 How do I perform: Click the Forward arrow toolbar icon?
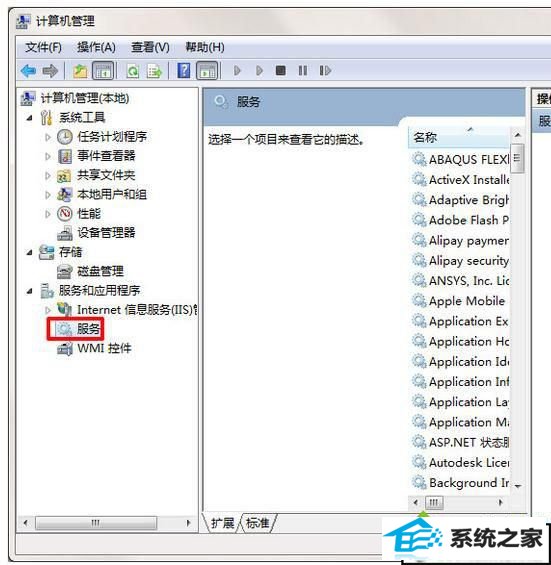pos(50,71)
